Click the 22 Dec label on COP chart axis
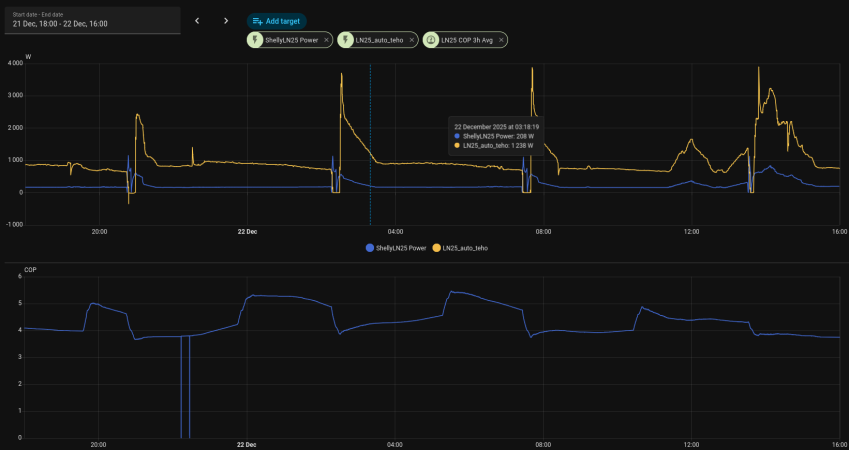Viewport: 849px width, 450px height. [x=247, y=445]
